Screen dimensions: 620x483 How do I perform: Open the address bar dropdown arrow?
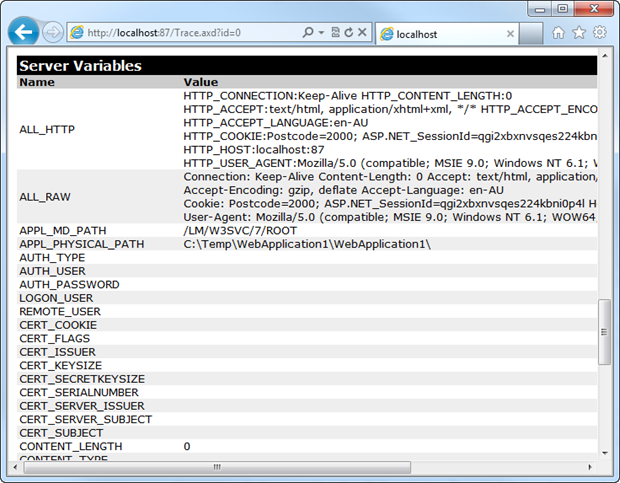(x=321, y=32)
